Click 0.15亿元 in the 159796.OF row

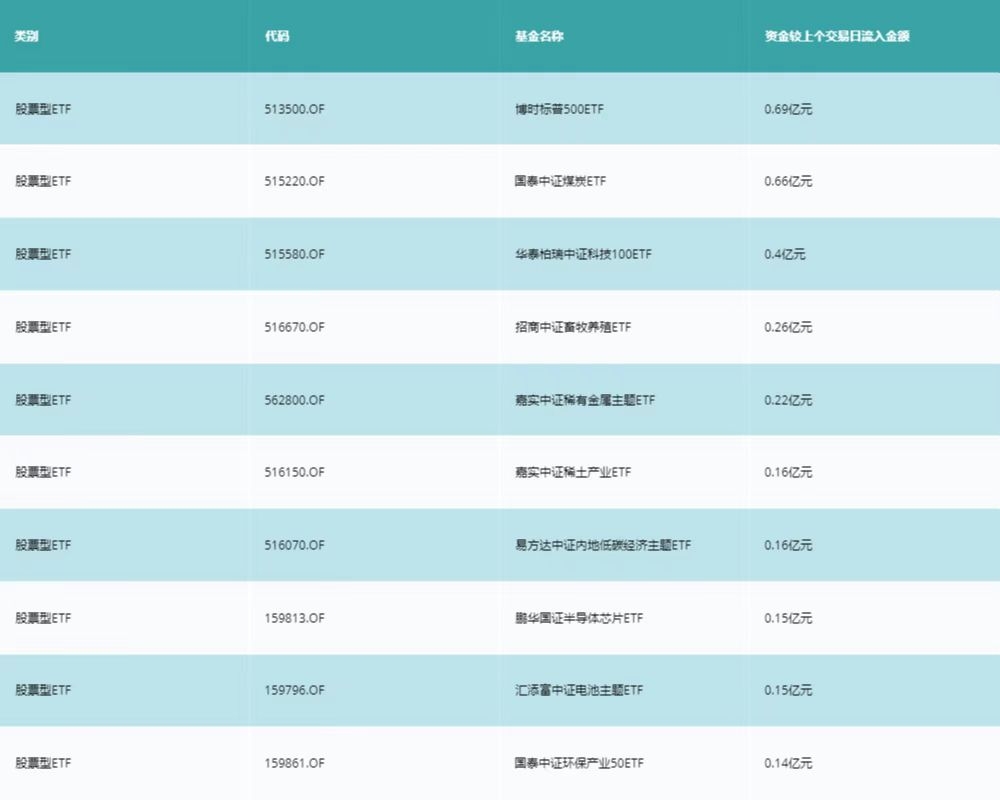pos(788,690)
